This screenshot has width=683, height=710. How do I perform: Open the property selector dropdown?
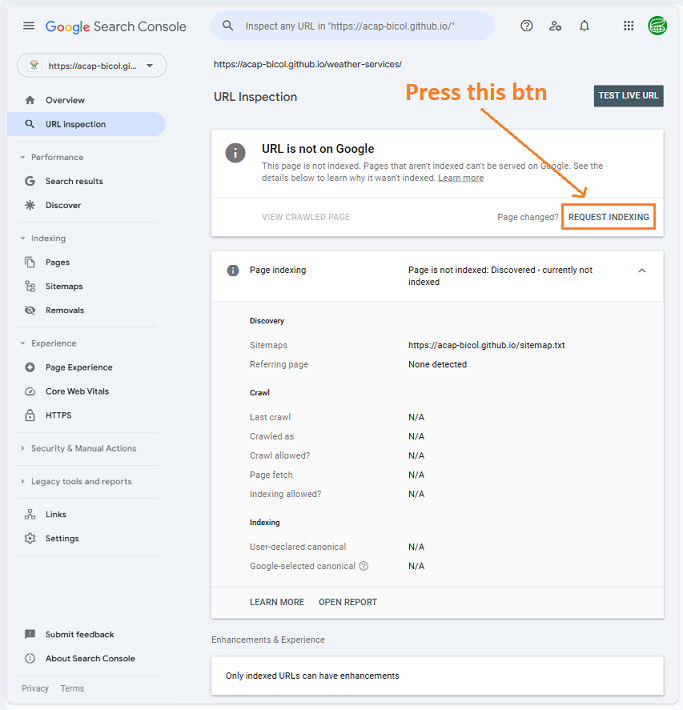tap(92, 66)
